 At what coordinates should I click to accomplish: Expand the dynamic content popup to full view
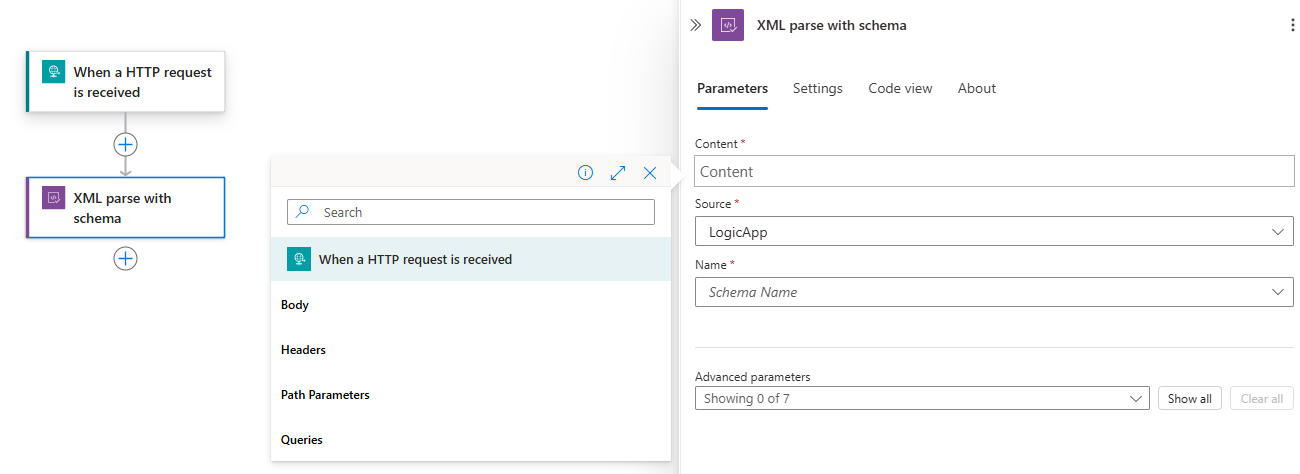point(618,173)
